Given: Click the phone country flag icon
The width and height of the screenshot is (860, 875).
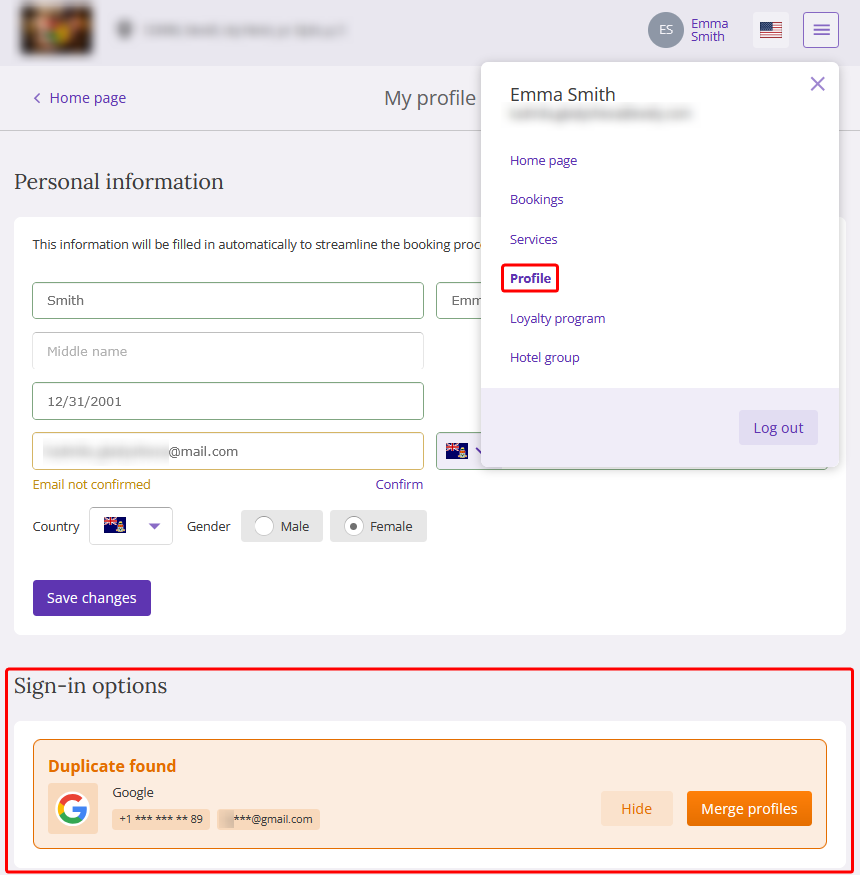Looking at the screenshot, I should [457, 450].
